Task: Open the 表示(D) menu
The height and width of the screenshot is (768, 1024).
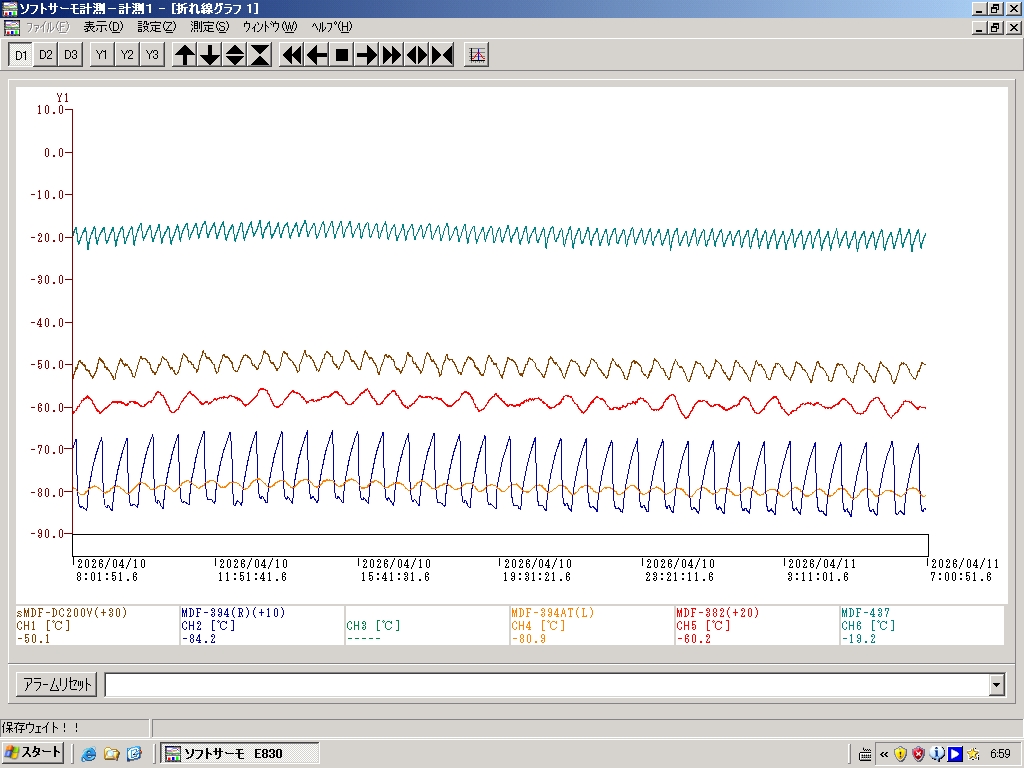Action: point(103,27)
